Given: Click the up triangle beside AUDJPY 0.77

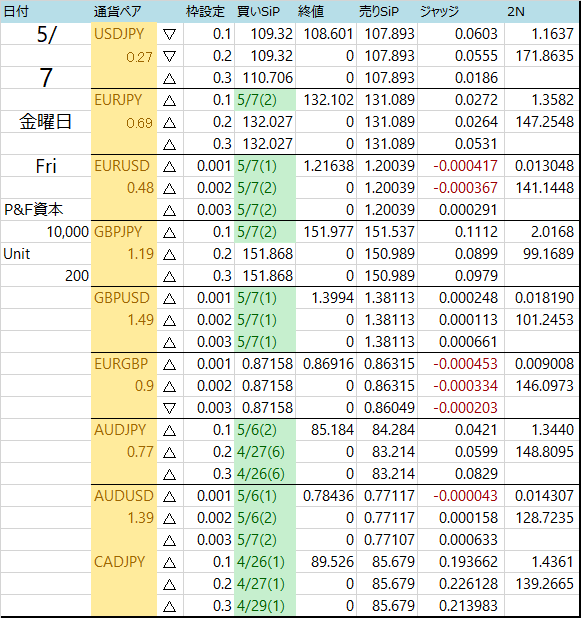Looking at the screenshot, I should (169, 452).
